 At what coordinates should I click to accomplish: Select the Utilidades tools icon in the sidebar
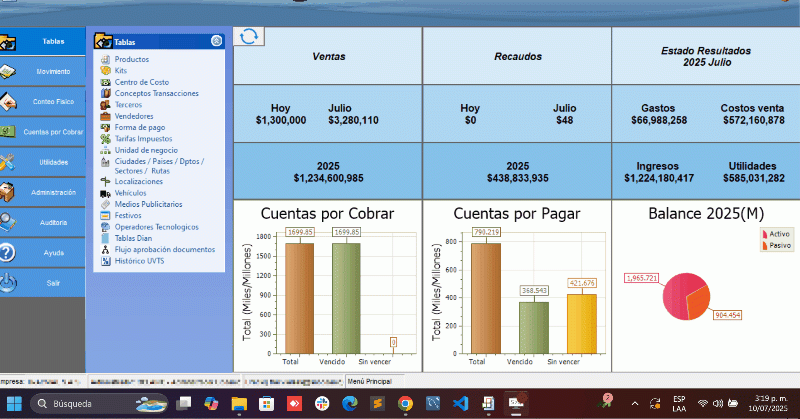(x=9, y=162)
